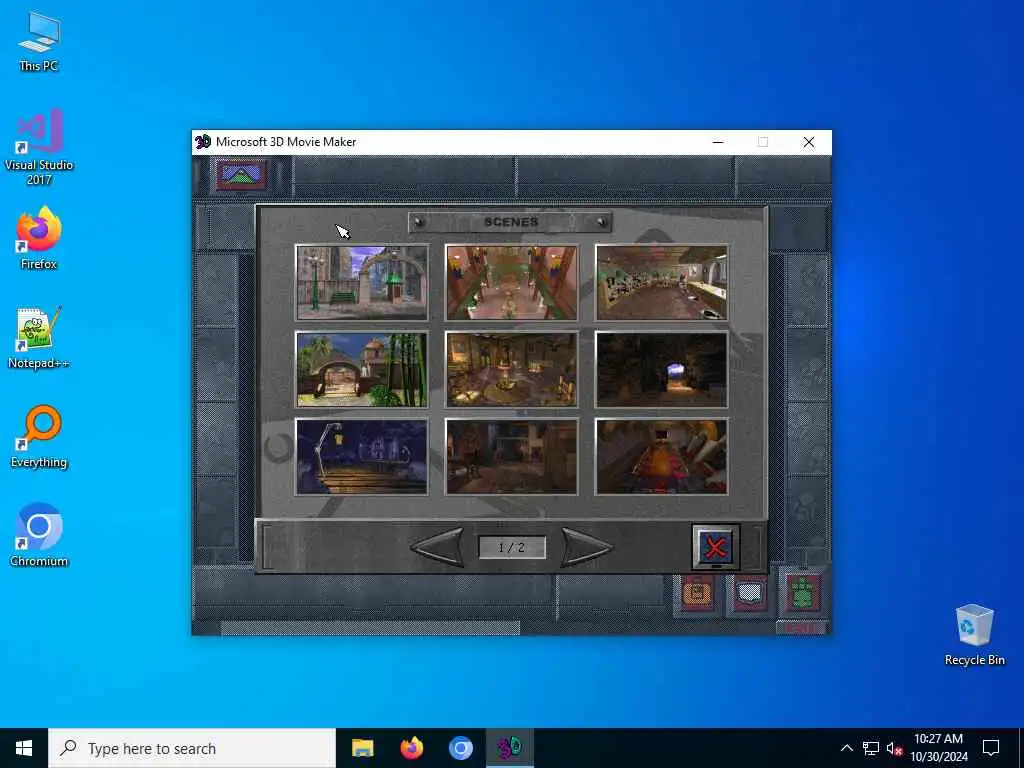
Task: Close the Microsoft 3D Movie Maker window
Action: point(808,142)
